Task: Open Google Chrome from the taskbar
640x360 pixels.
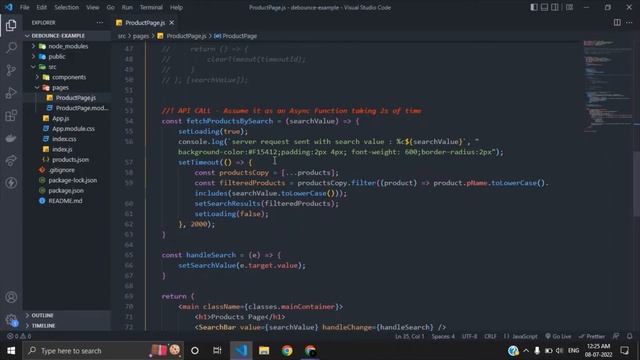Action: [x=287, y=351]
